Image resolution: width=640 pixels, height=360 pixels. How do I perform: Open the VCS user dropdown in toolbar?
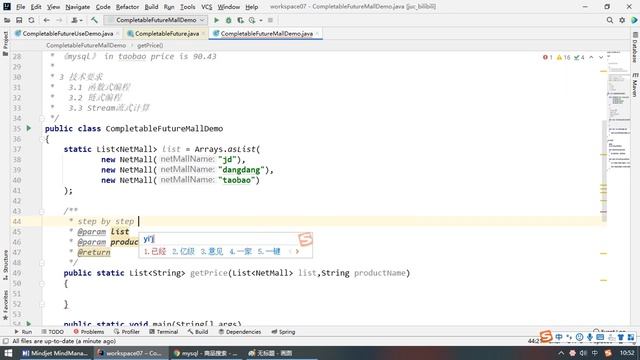click(x=77, y=20)
